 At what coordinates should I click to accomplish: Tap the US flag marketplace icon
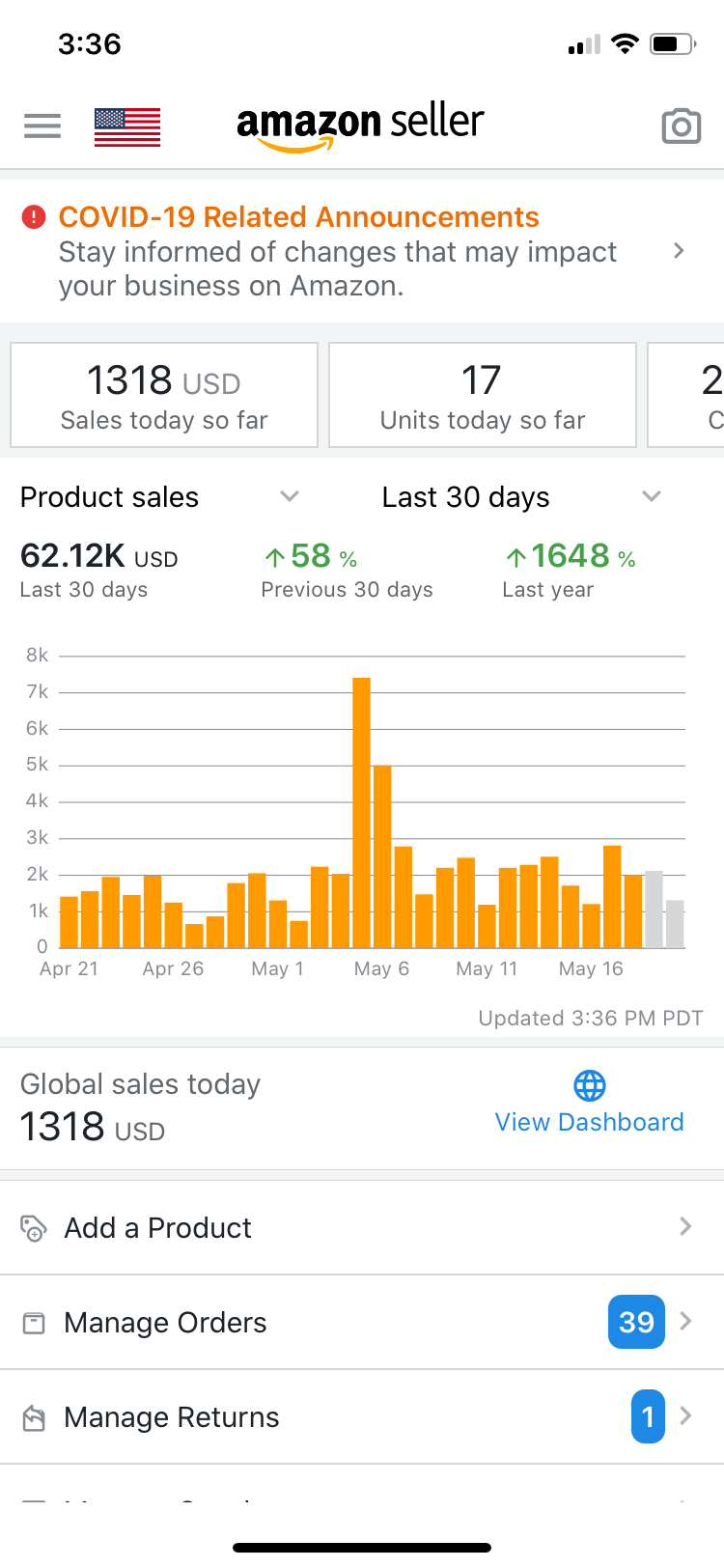pyautogui.click(x=127, y=126)
